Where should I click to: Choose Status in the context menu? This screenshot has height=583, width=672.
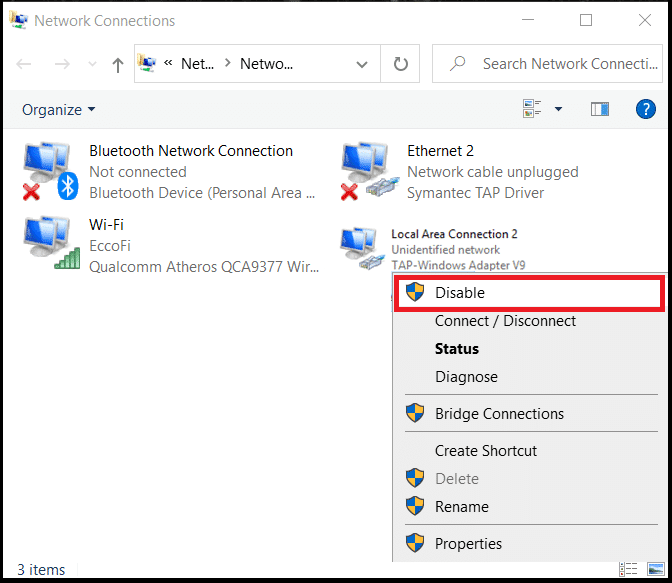point(529,349)
